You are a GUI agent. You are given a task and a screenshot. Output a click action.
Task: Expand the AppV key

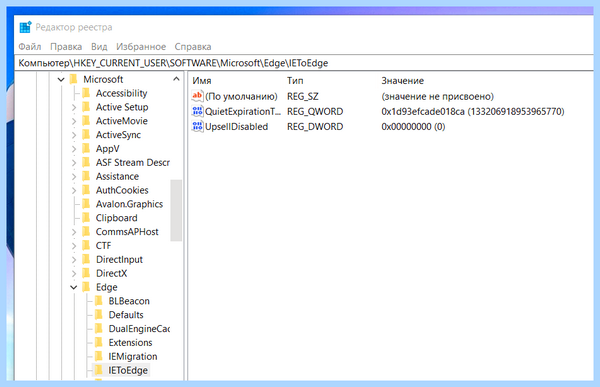pyautogui.click(x=74, y=149)
